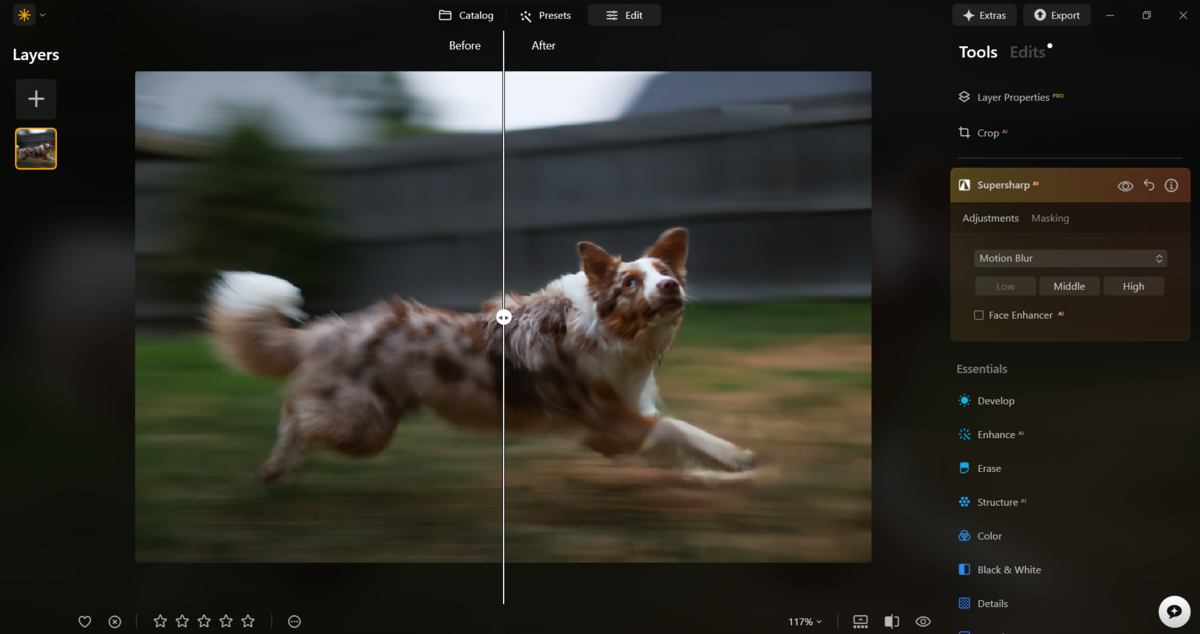Switch to the Edits panel tab

1027,52
